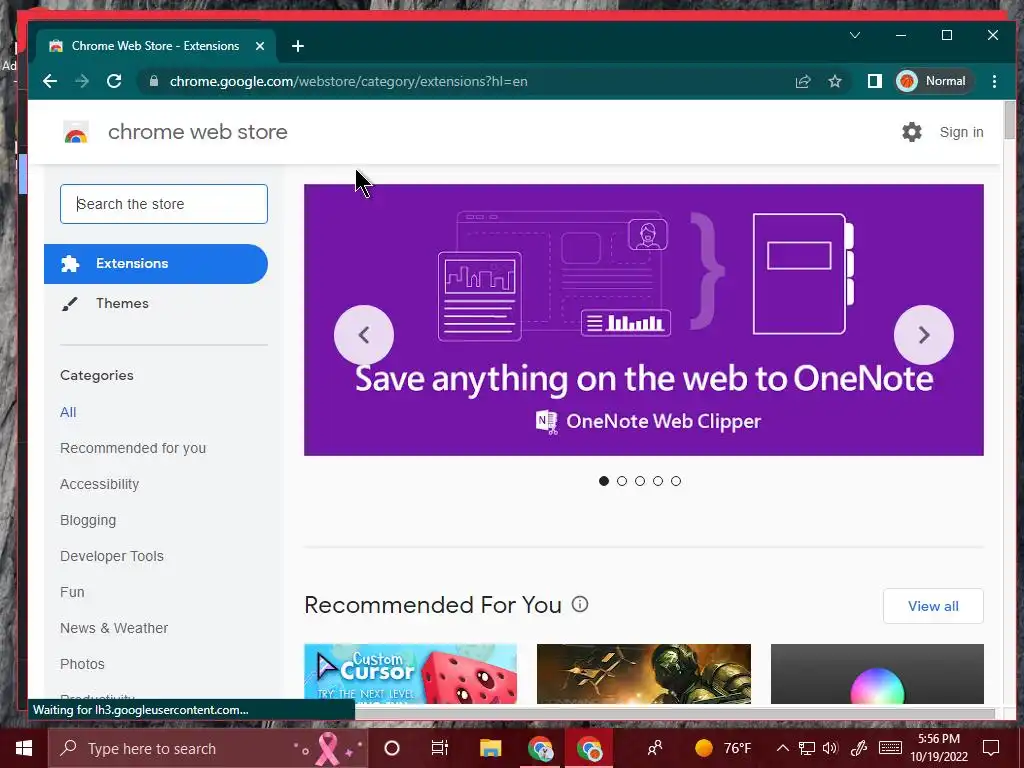Click the Recommended For You info icon

tap(579, 604)
